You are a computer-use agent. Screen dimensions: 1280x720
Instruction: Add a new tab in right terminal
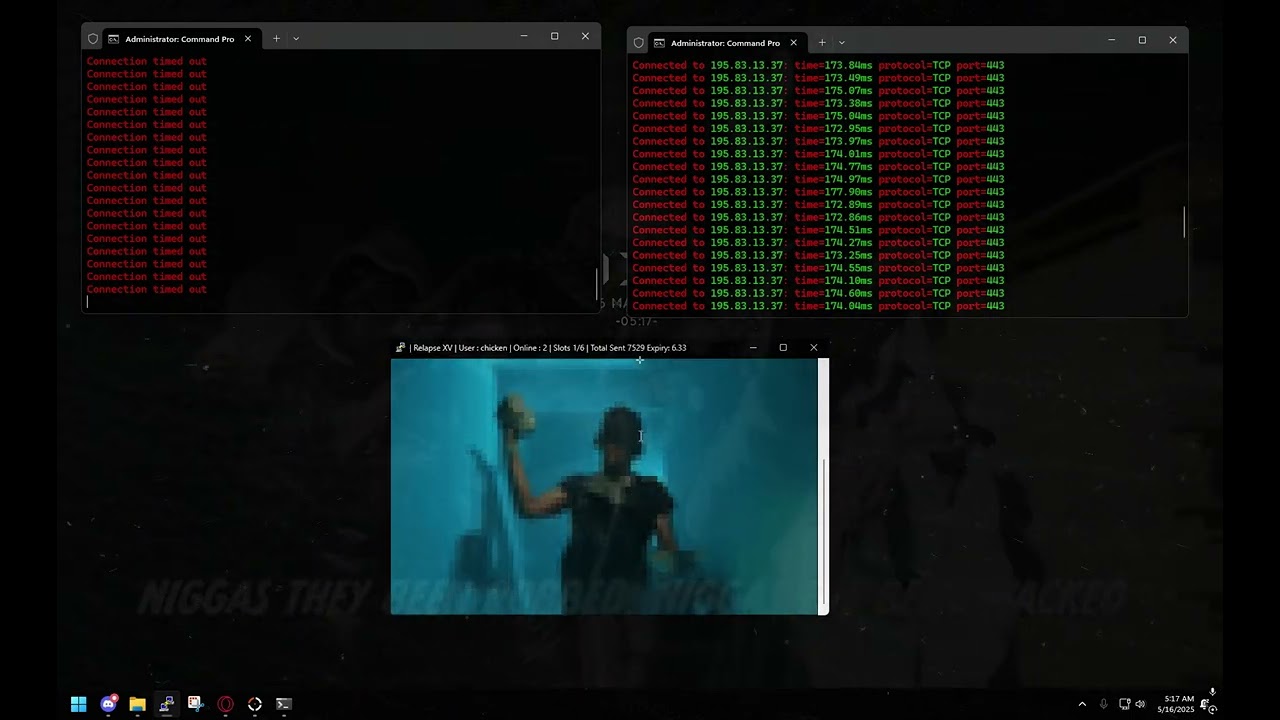(822, 43)
